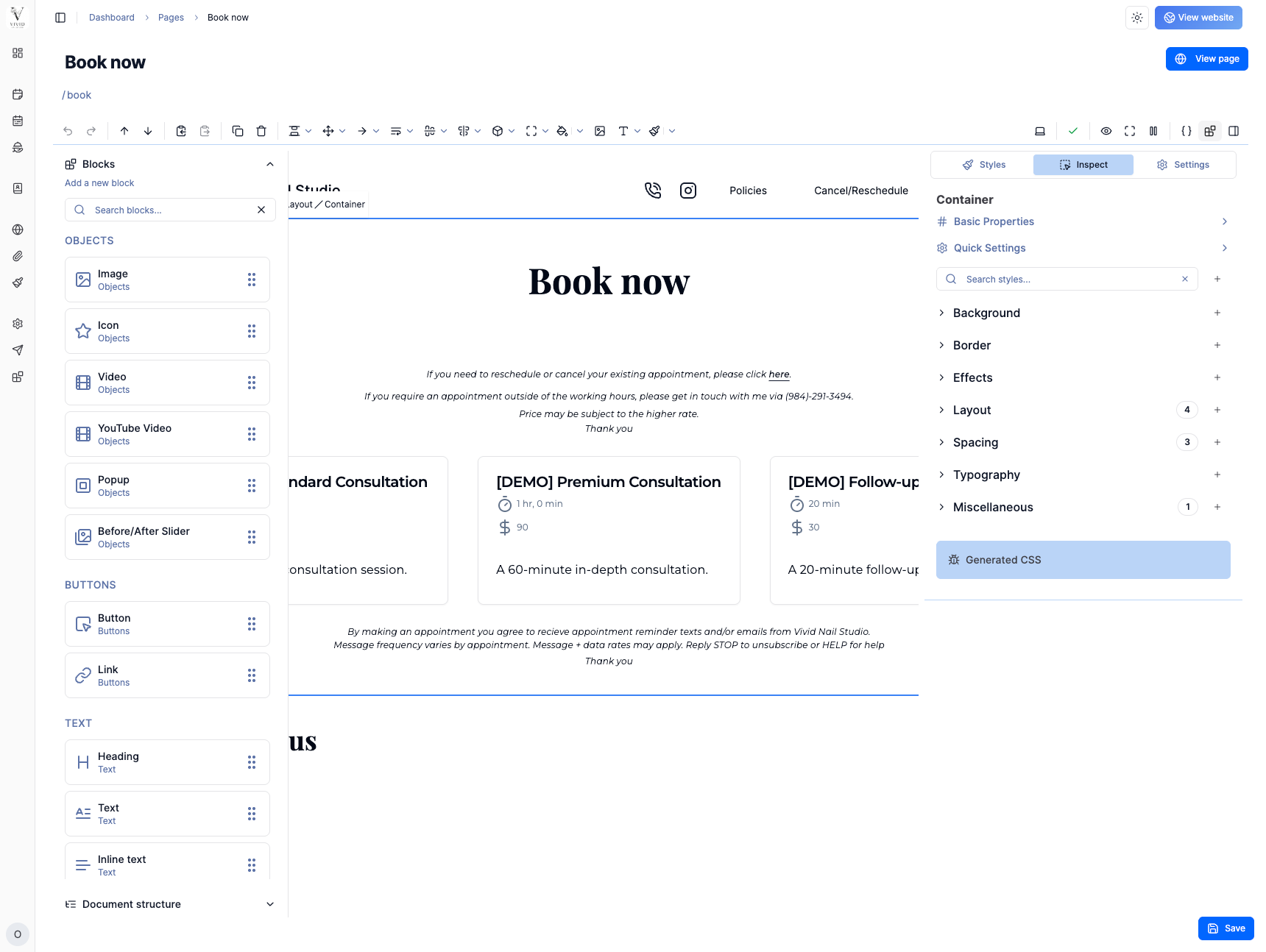The image size is (1266, 952).
Task: Toggle the laptop device preview icon
Action: click(x=1040, y=131)
